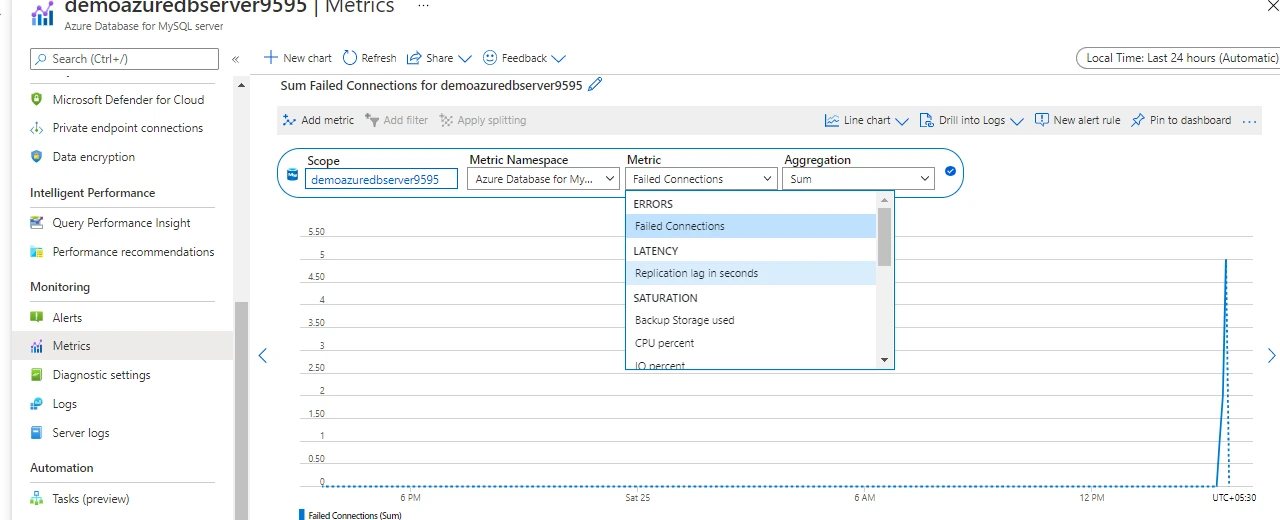1280x520 pixels.
Task: Open Local Time Last 24 hours picker
Action: [1179, 58]
